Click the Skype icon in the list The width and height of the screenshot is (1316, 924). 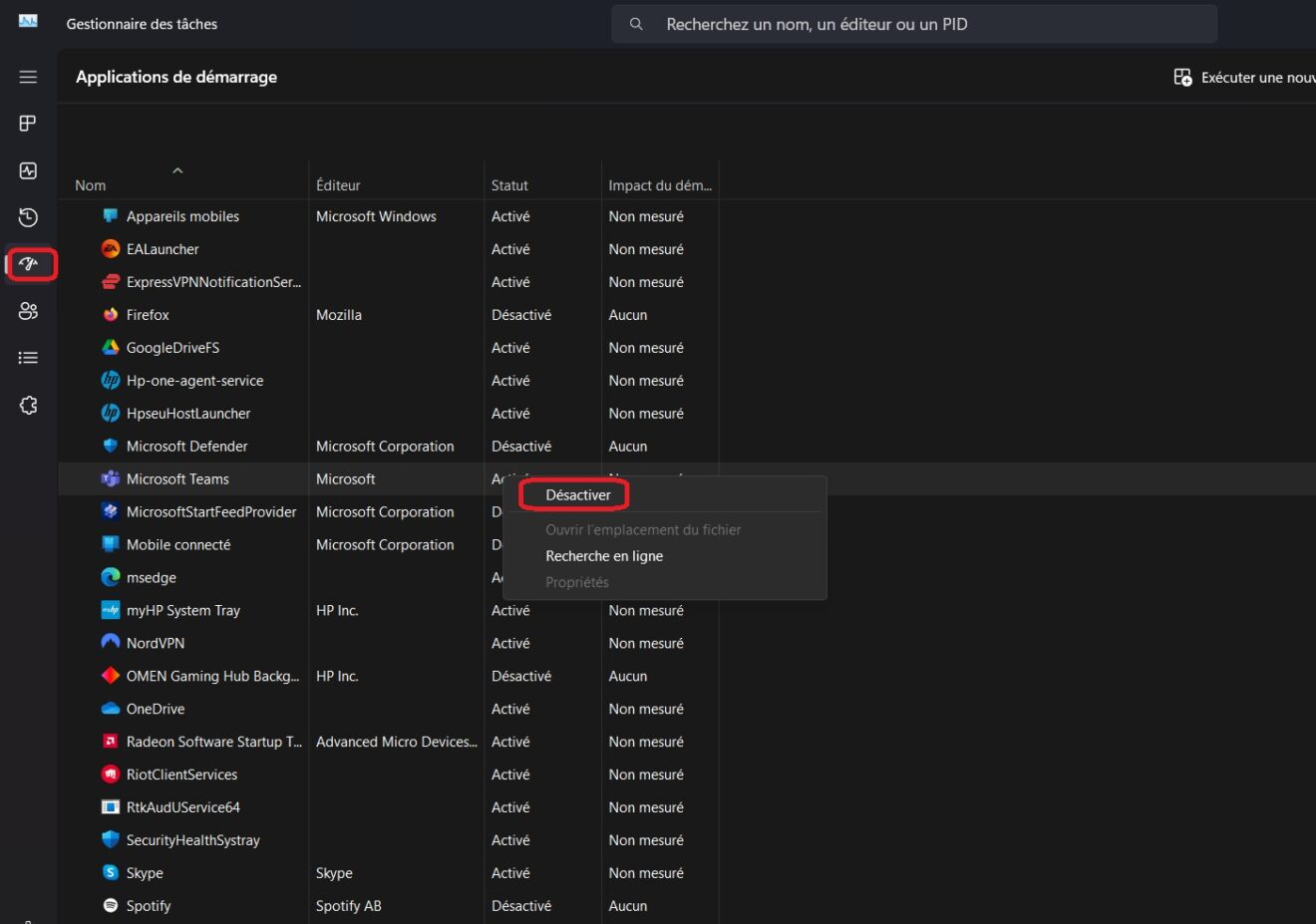(x=111, y=873)
